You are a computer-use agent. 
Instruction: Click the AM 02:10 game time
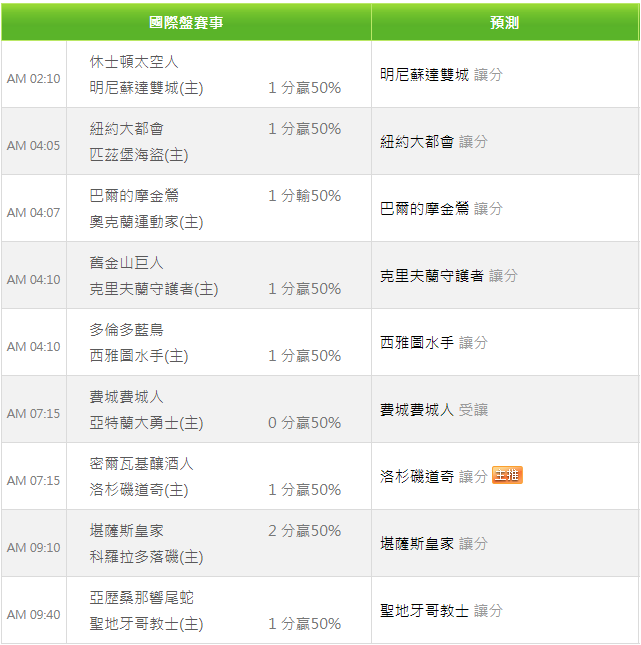(33, 79)
